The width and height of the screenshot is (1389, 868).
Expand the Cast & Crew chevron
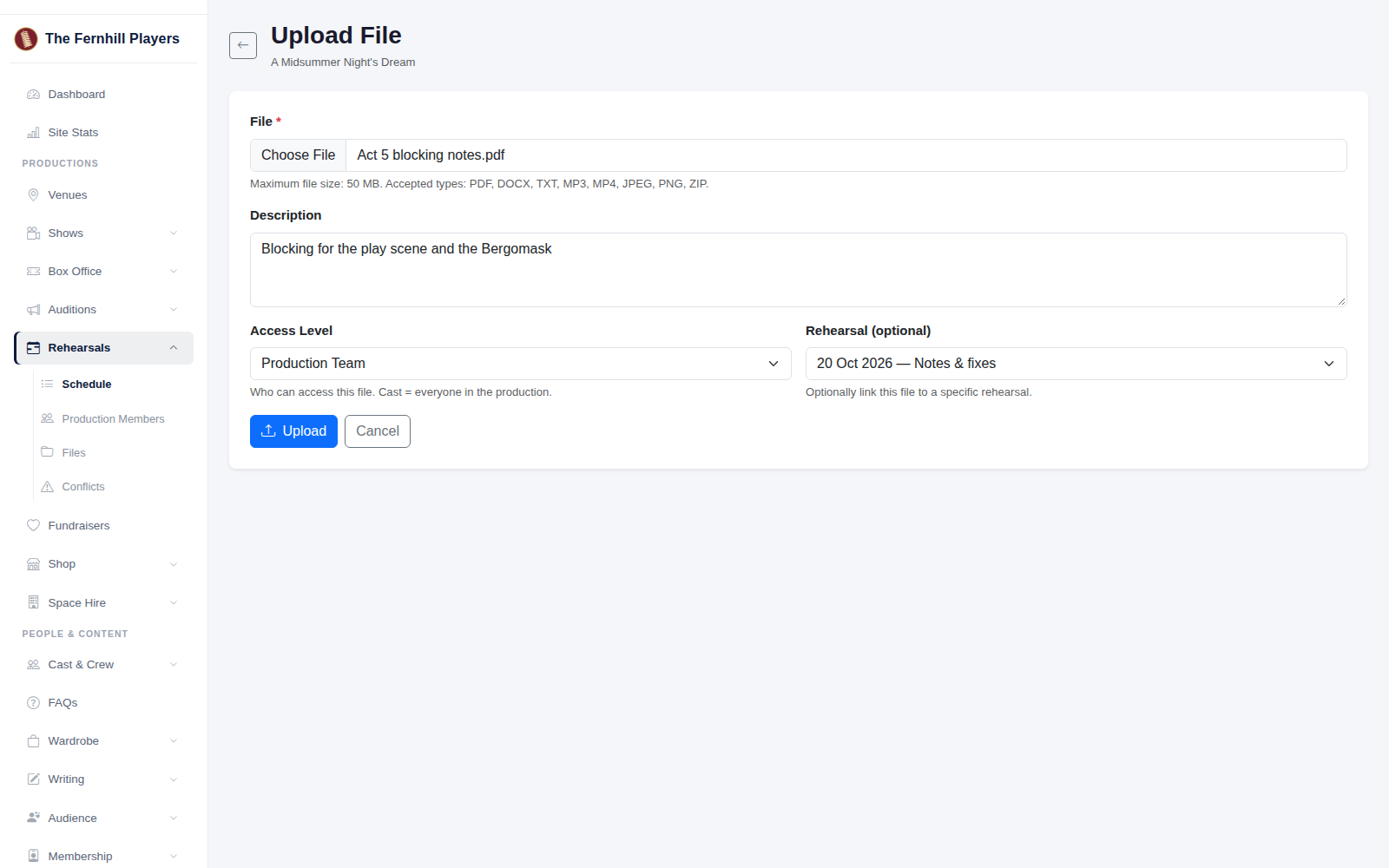coord(174,665)
